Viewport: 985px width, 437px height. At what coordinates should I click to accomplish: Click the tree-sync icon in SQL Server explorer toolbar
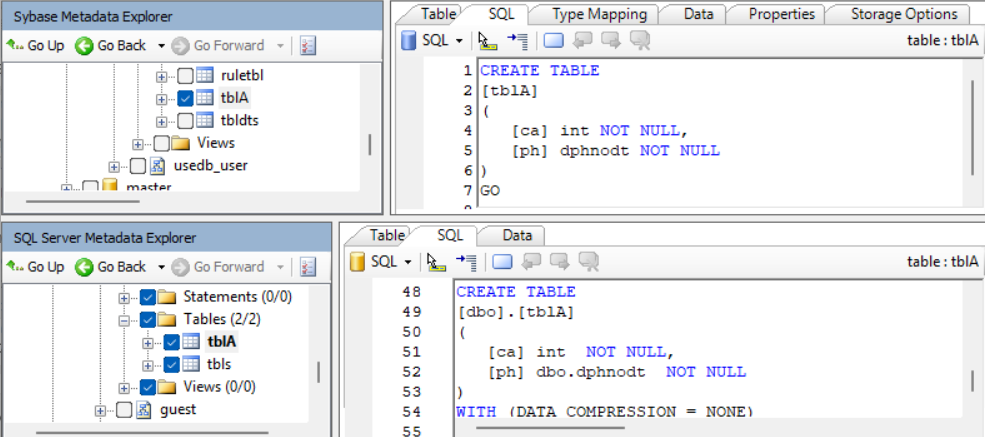307,267
